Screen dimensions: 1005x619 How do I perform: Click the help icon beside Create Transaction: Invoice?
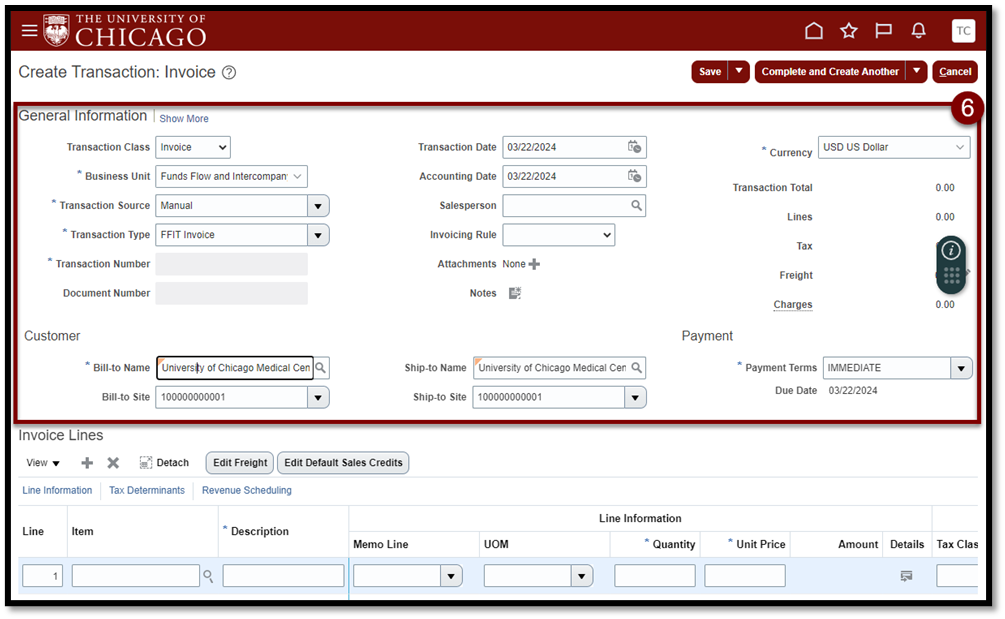point(229,72)
